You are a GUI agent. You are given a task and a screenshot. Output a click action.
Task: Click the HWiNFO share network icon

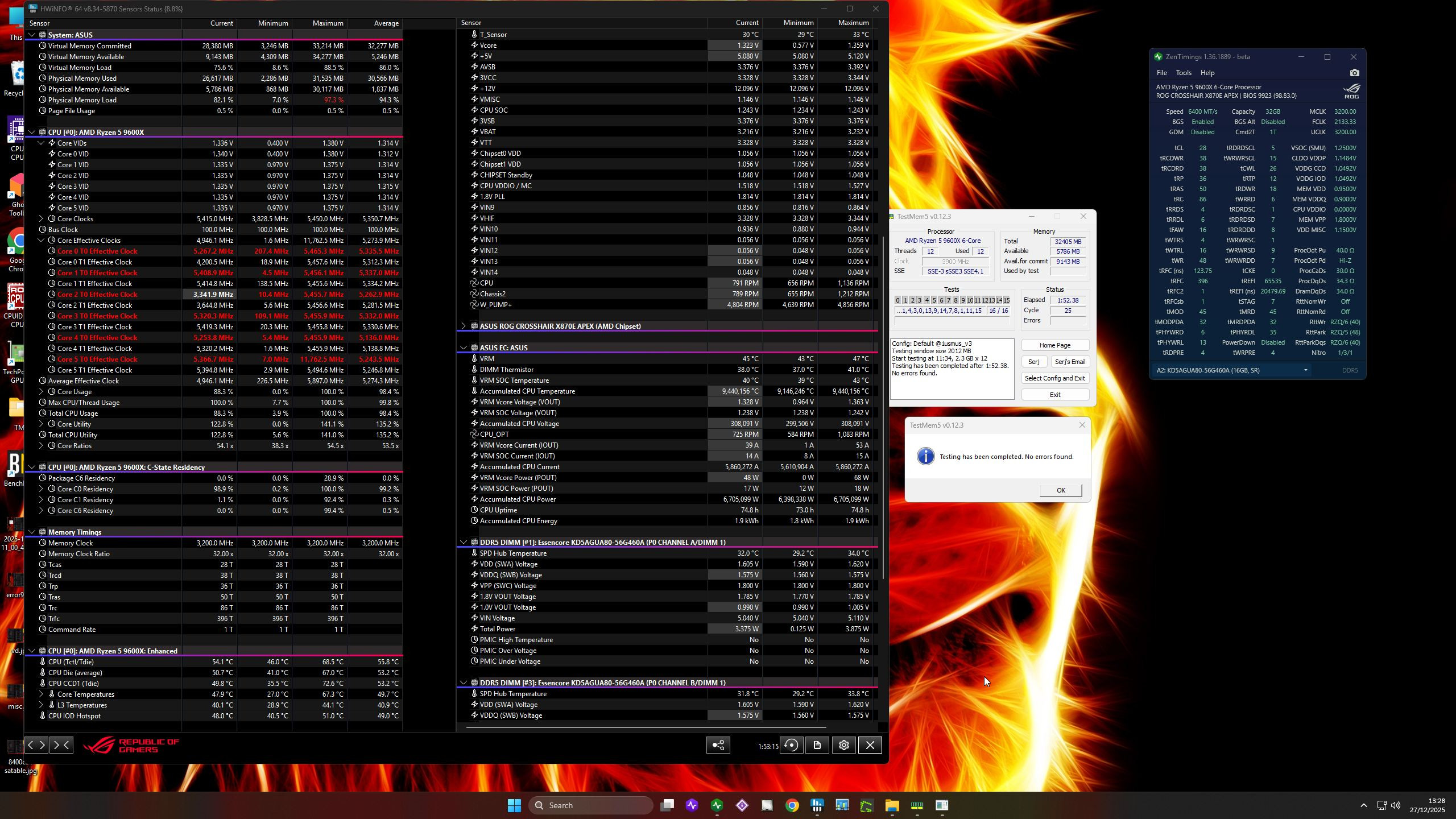pyautogui.click(x=718, y=746)
